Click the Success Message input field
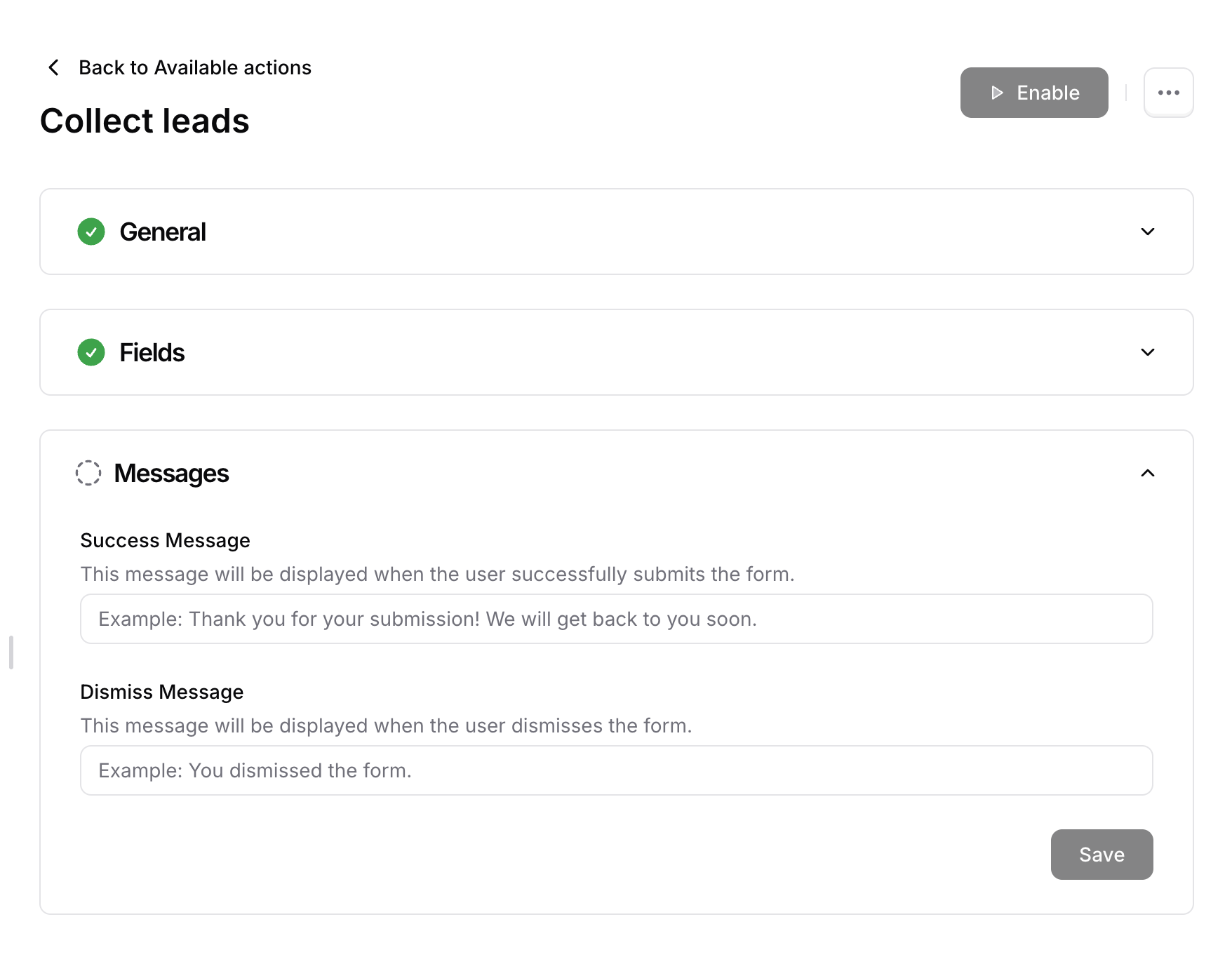Image resolution: width=1232 pixels, height=964 pixels. point(616,619)
